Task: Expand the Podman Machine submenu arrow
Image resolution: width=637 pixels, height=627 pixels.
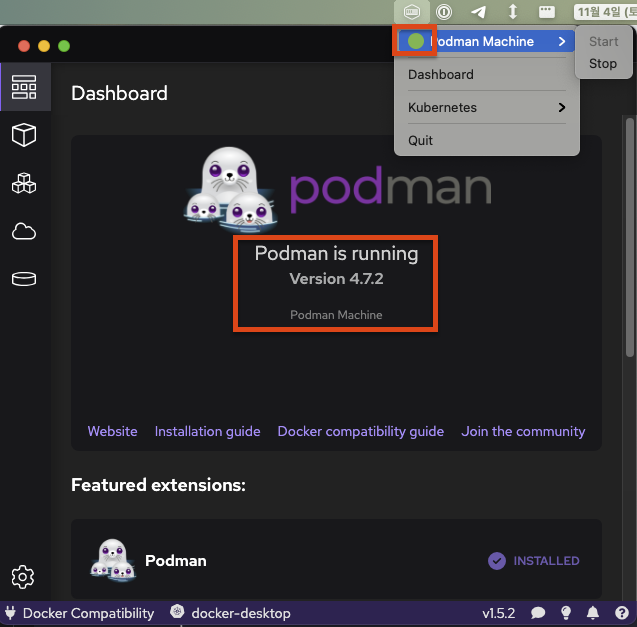Action: (x=562, y=41)
